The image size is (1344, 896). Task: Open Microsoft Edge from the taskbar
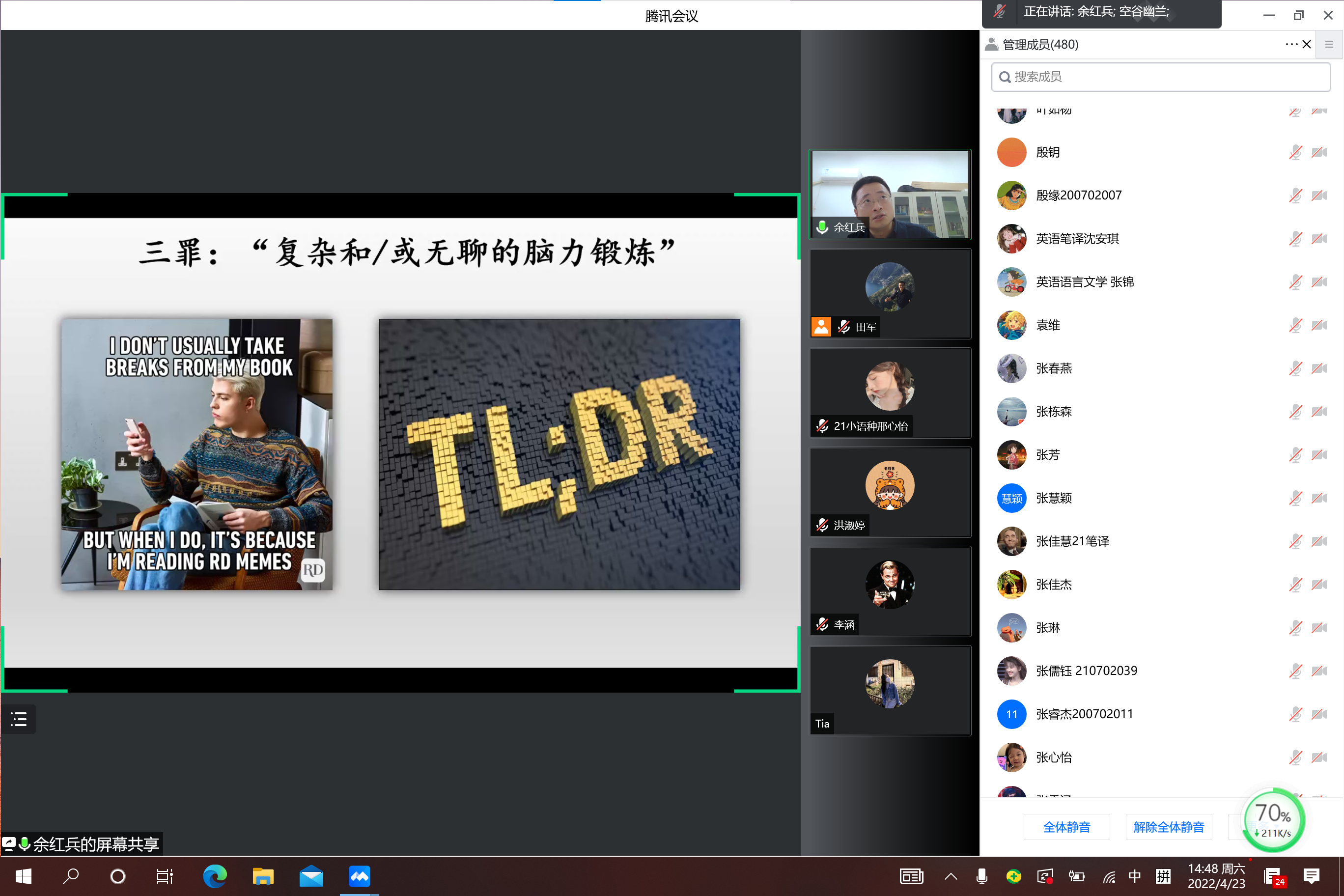click(x=215, y=876)
